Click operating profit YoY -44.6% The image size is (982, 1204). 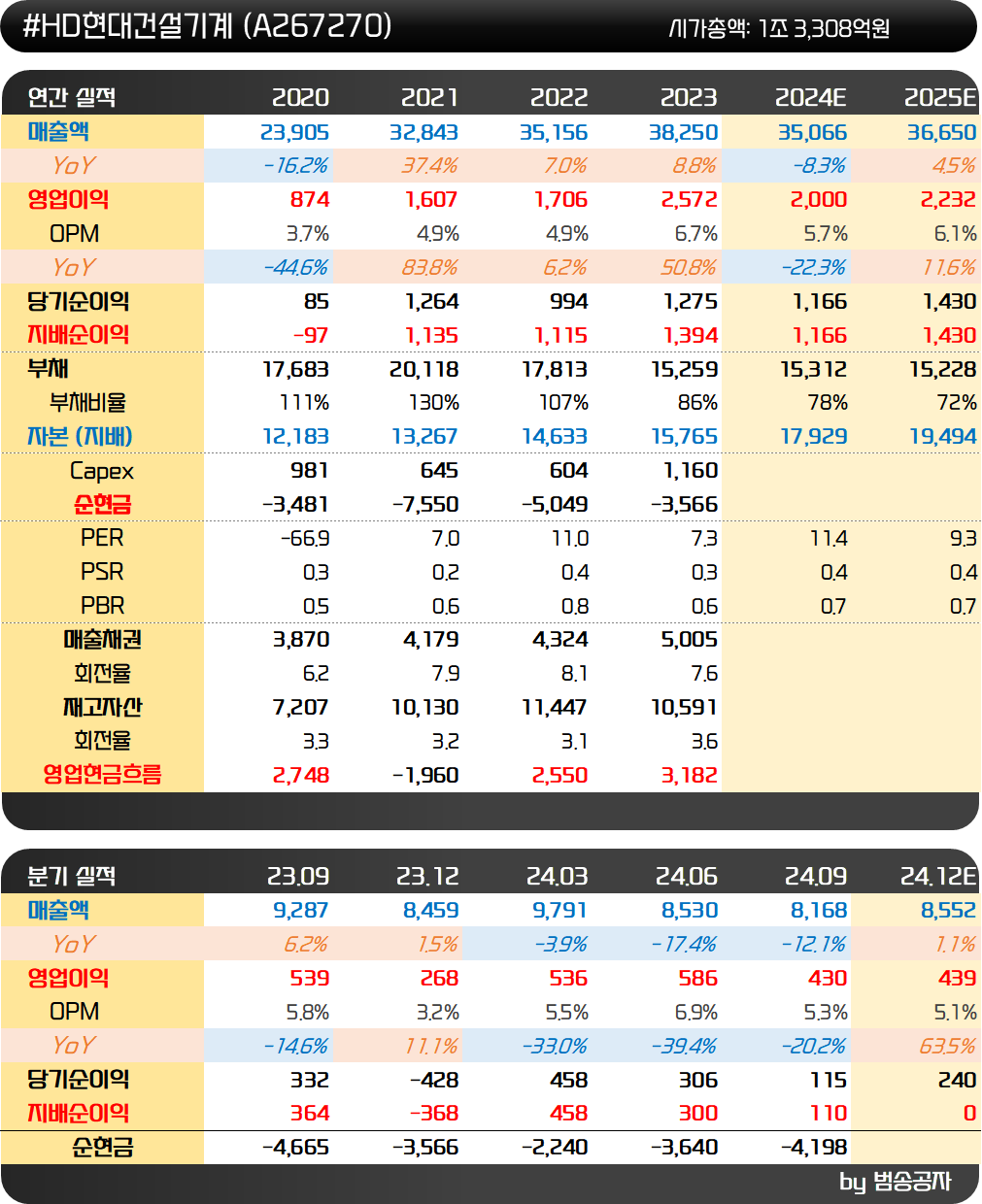click(295, 267)
